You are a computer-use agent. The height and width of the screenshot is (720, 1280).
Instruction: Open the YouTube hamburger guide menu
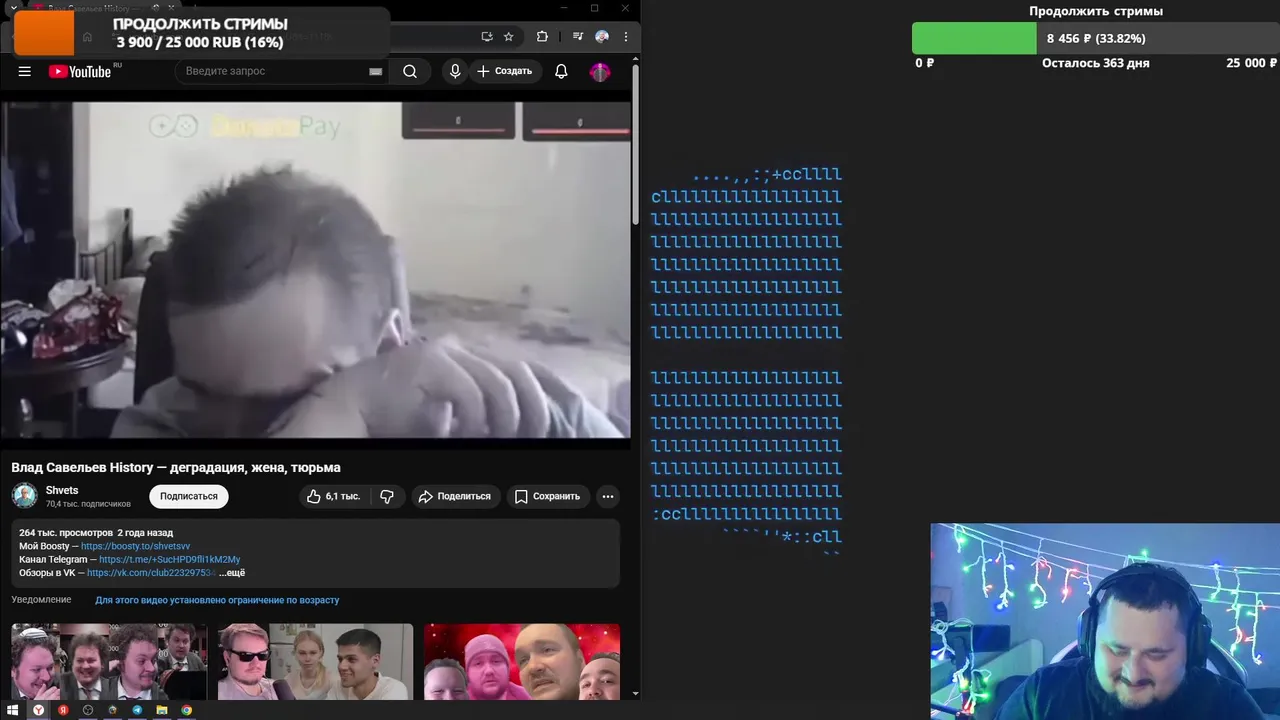click(x=25, y=71)
